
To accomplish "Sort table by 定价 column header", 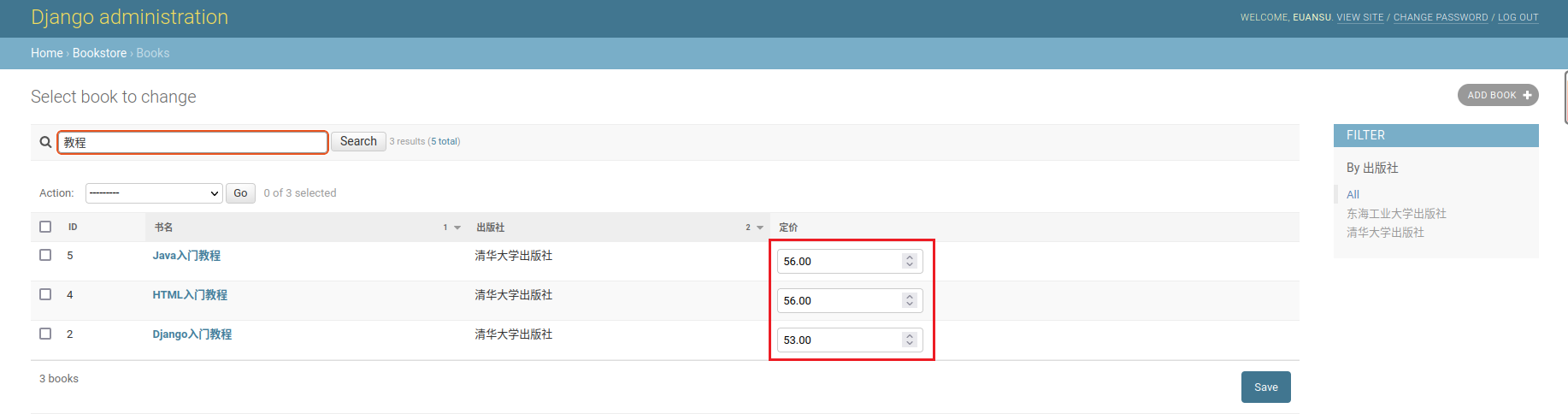I will tap(788, 228).
